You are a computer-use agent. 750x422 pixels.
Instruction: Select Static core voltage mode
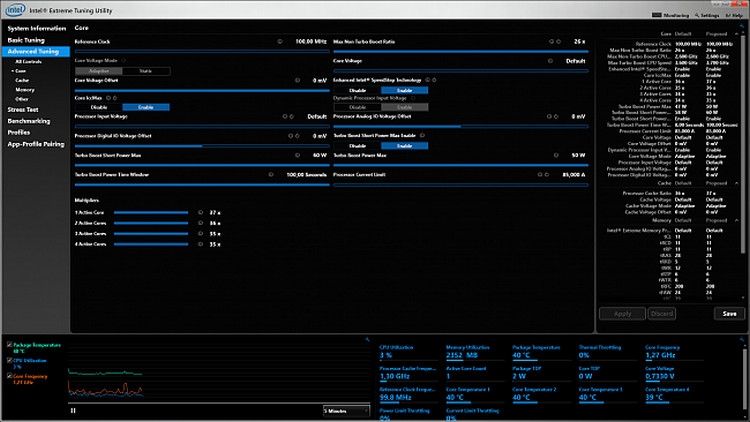146,71
